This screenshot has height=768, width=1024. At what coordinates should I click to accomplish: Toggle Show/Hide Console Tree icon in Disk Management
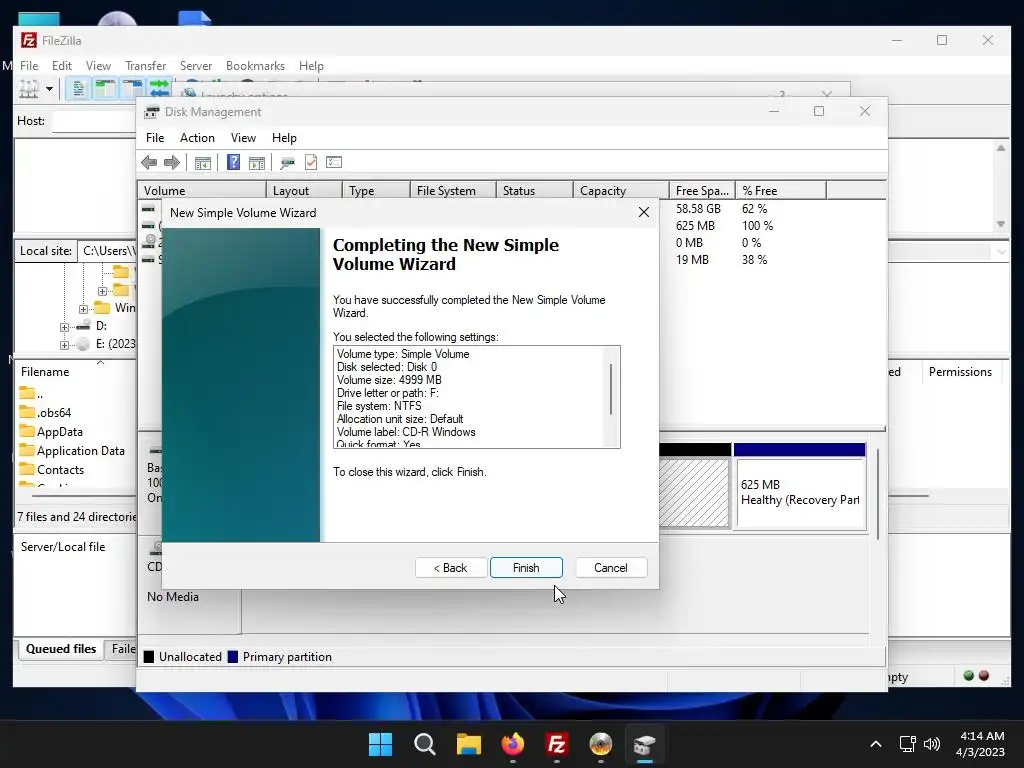click(203, 163)
